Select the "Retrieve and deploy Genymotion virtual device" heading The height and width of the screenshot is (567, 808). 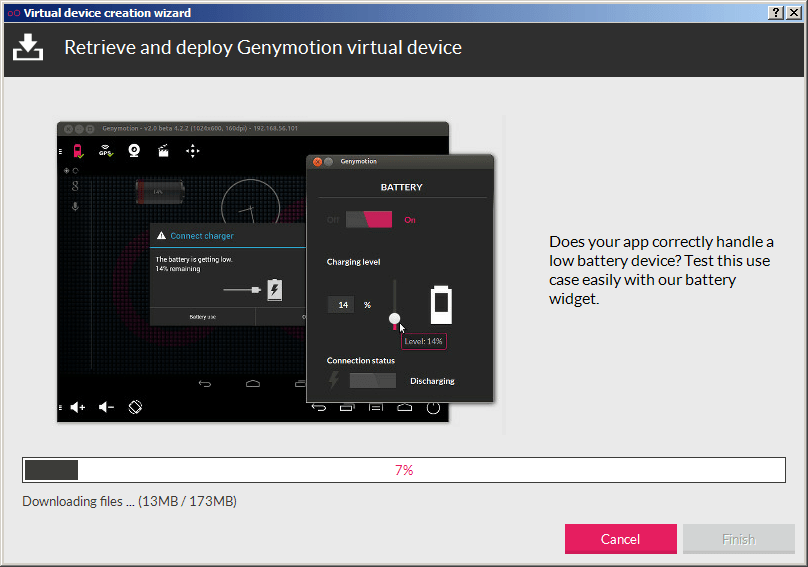(263, 47)
